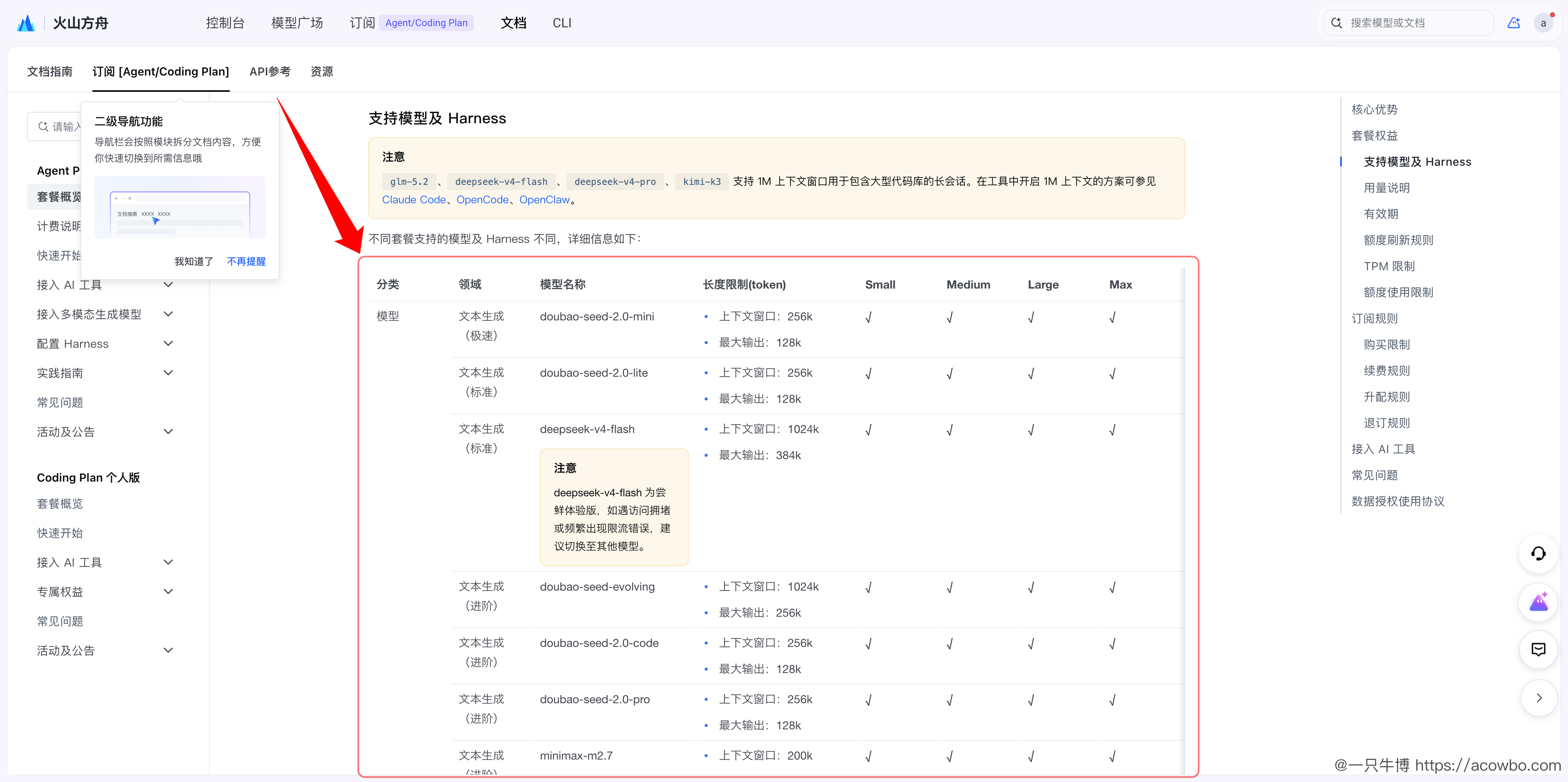Jump to 支持模型及 Harness in outline
1568x782 pixels.
(1417, 162)
